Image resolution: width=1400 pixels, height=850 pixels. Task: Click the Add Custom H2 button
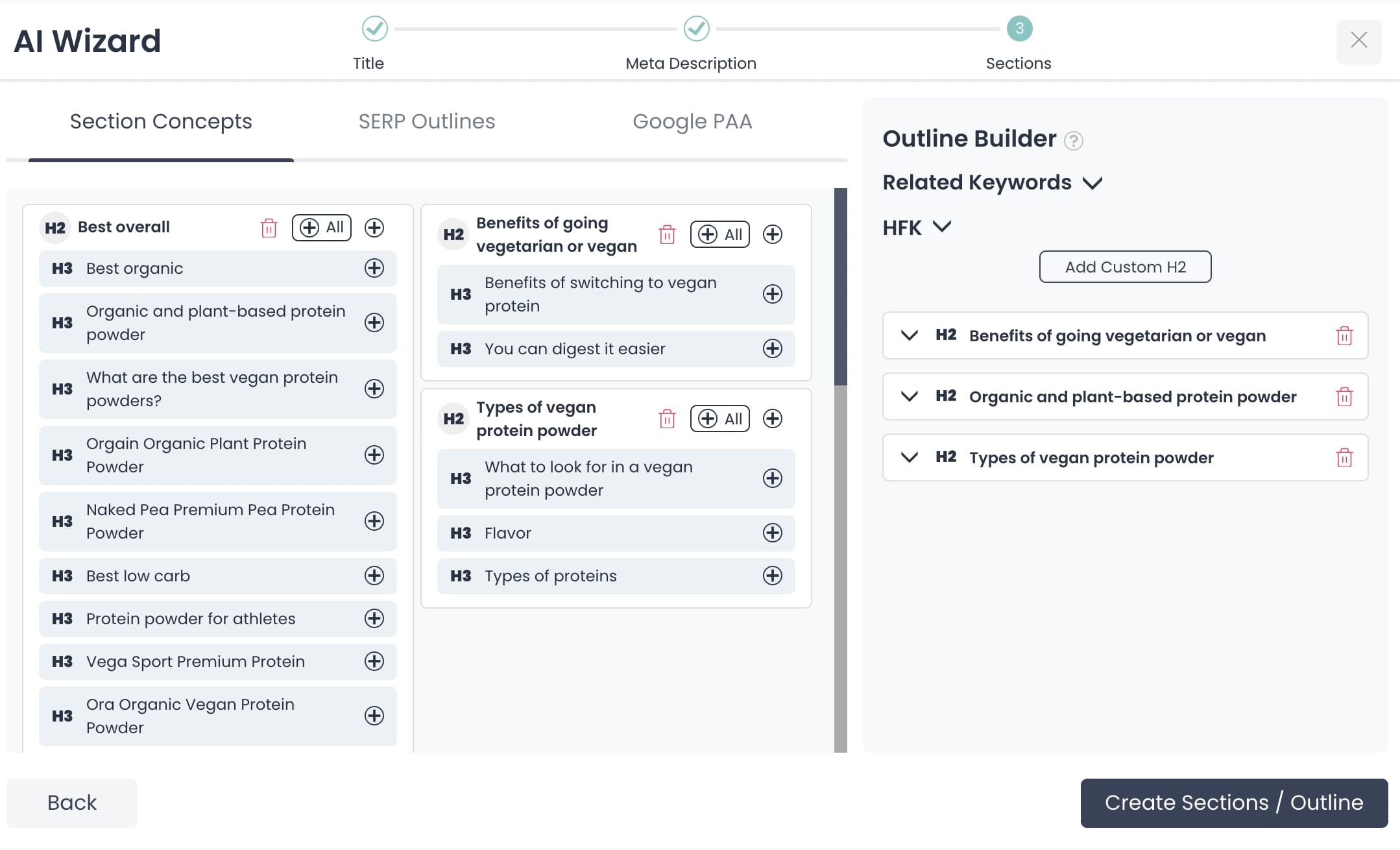pyautogui.click(x=1125, y=267)
